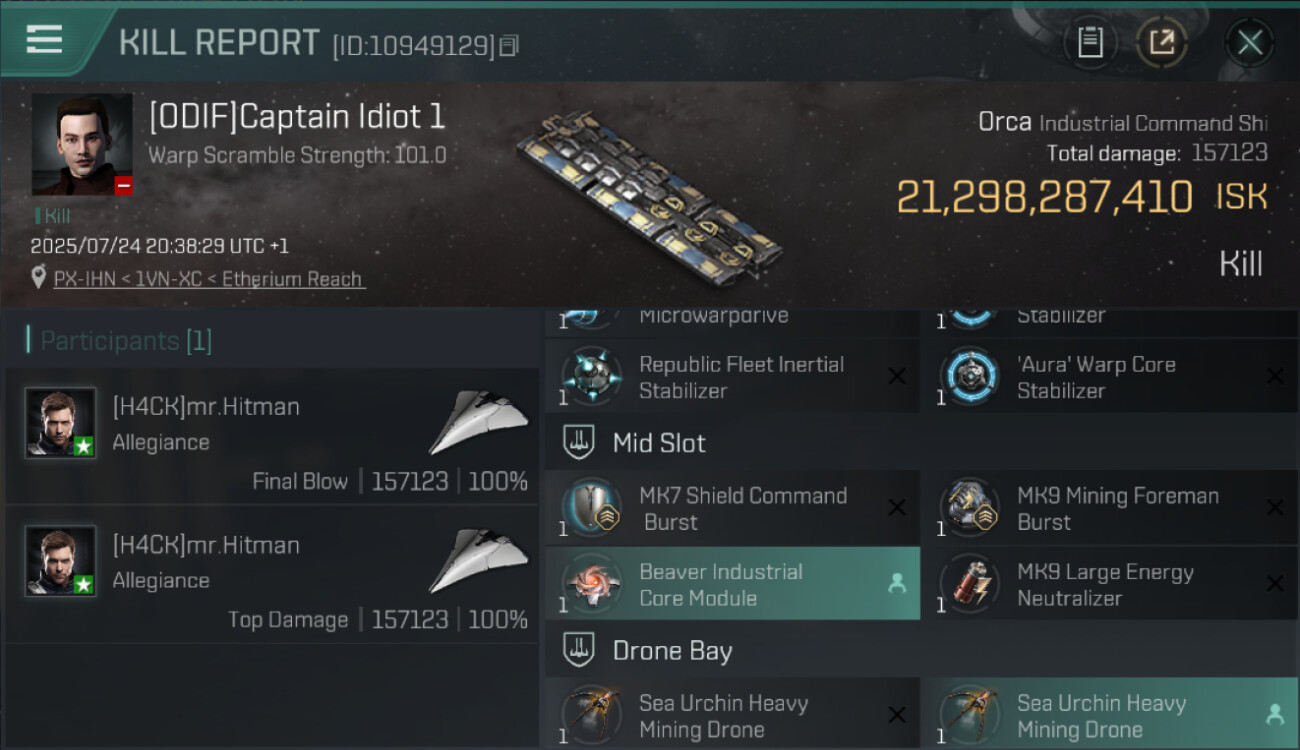Click mr.Hitman's Top Damage ship icon
The image size is (1300, 750).
[x=479, y=561]
